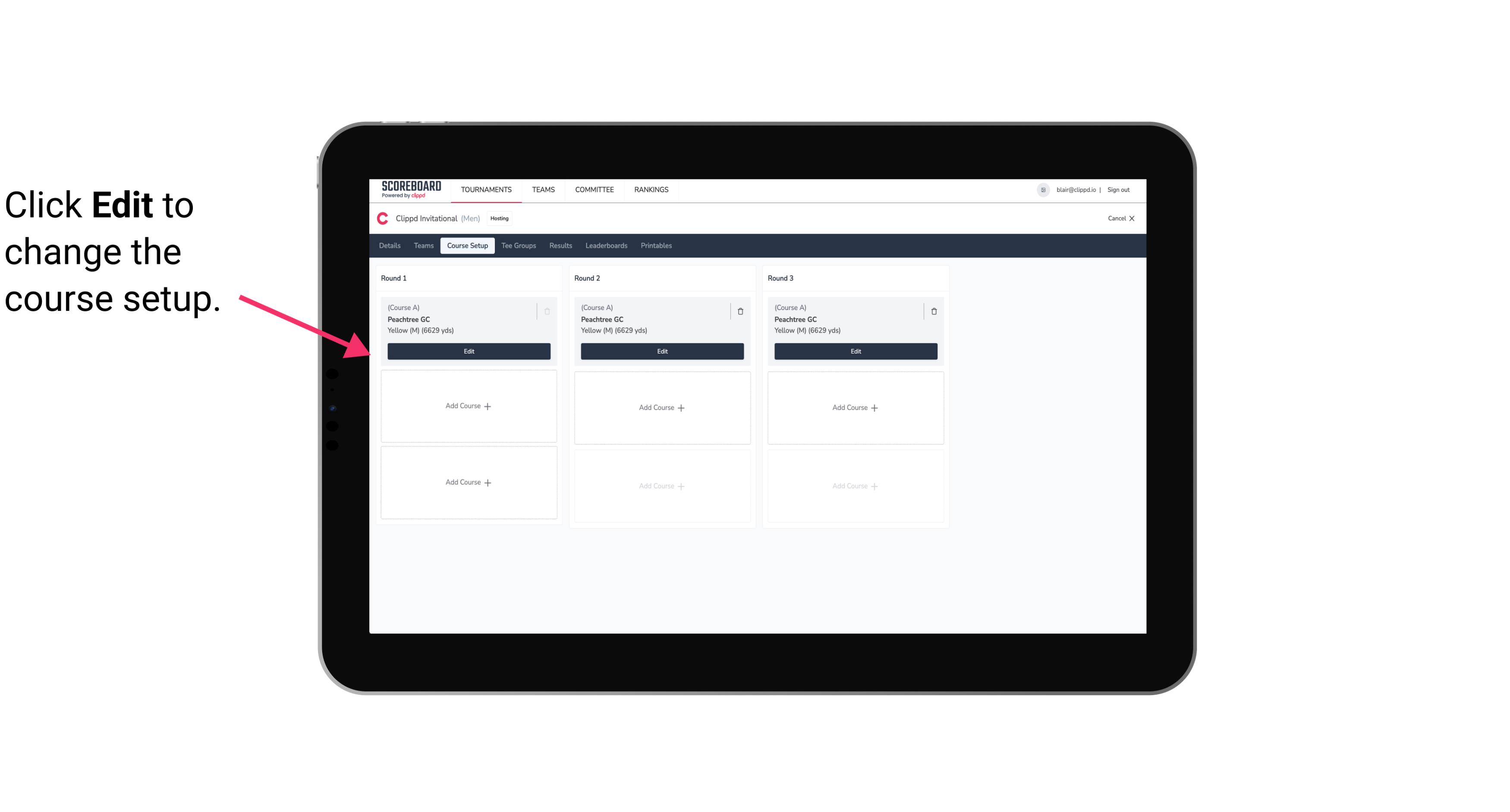Click the Printables tab
This screenshot has width=1510, height=812.
click(x=654, y=246)
